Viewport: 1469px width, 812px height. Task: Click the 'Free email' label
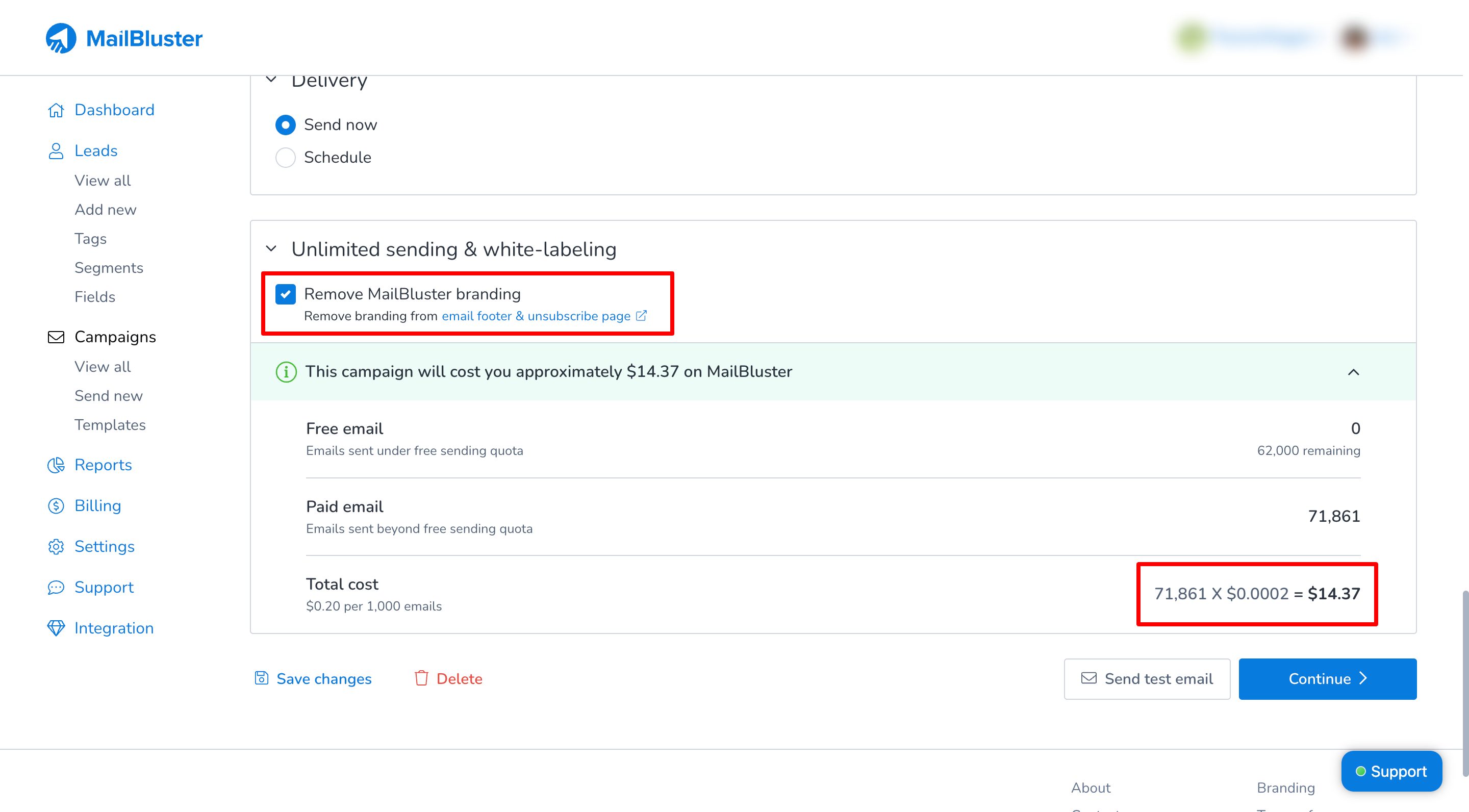point(344,428)
